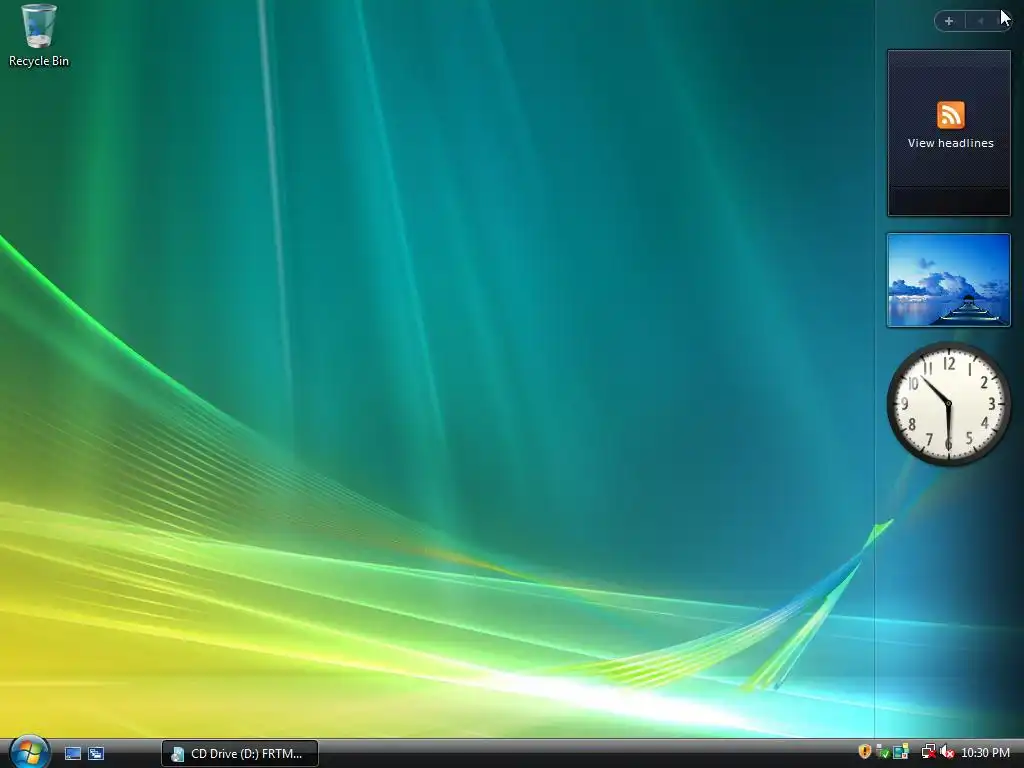The width and height of the screenshot is (1024, 768).
Task: Click Safely Remove Hardware tray icon
Action: pos(883,752)
